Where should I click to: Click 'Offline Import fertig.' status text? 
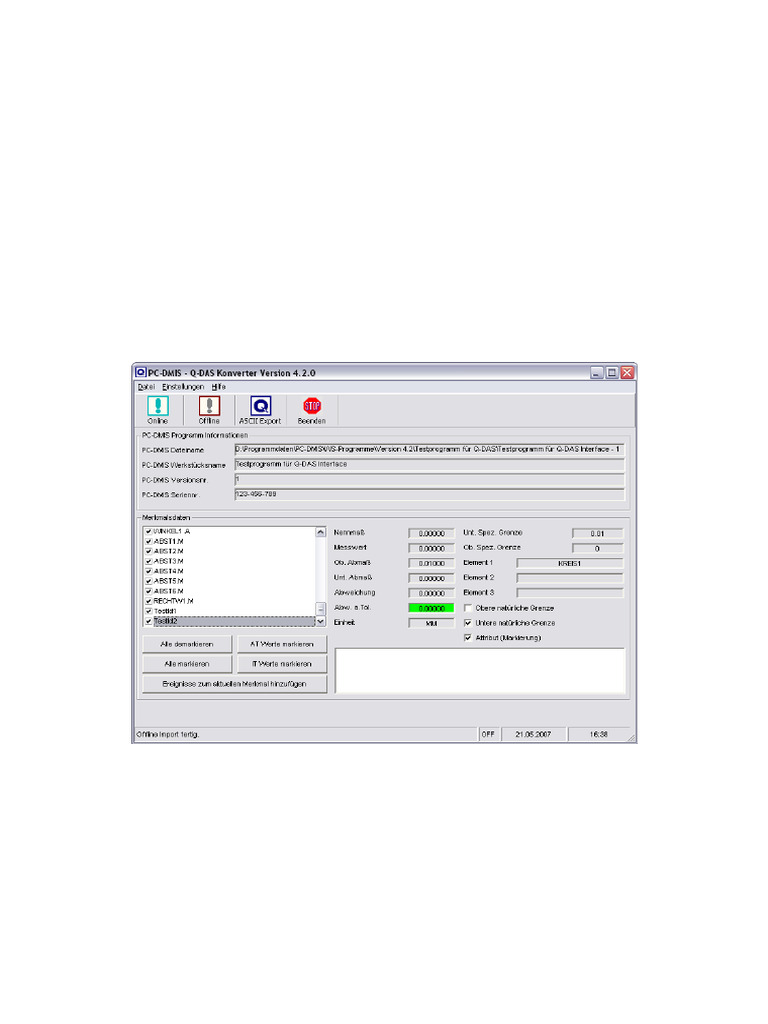click(168, 734)
